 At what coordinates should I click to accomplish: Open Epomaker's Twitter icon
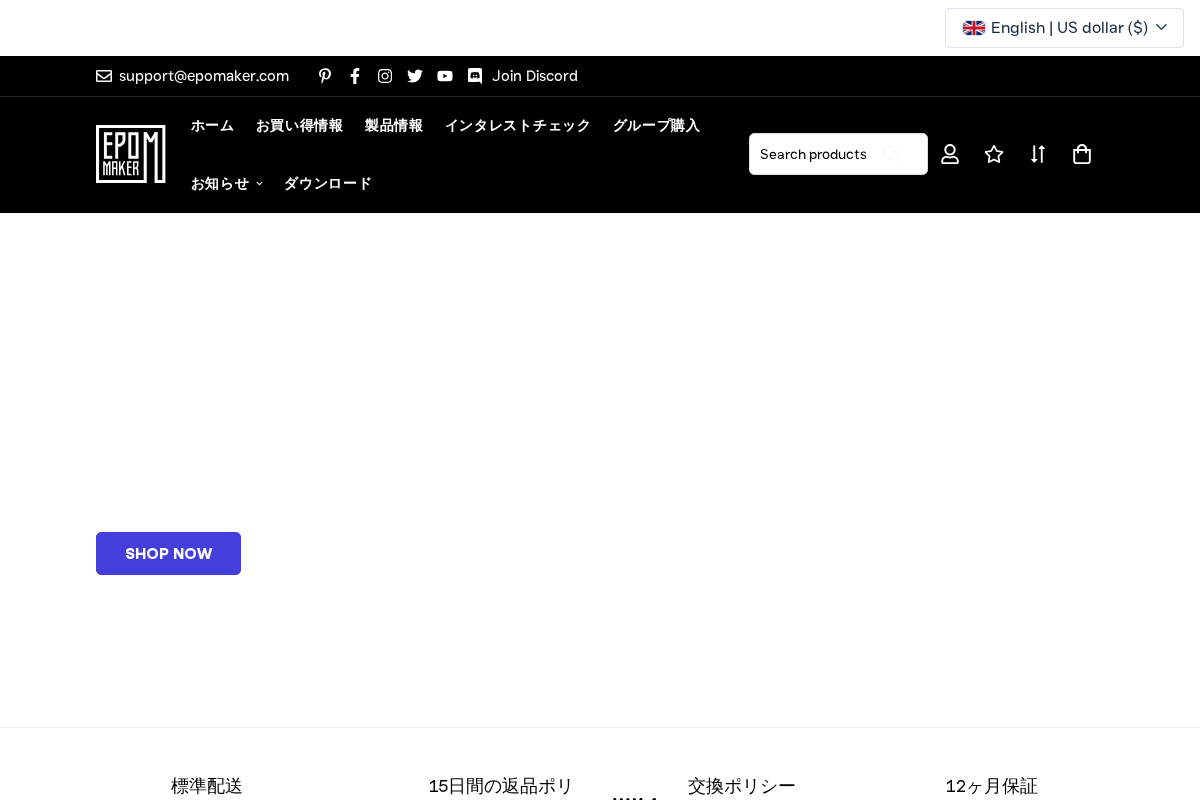[x=415, y=76]
